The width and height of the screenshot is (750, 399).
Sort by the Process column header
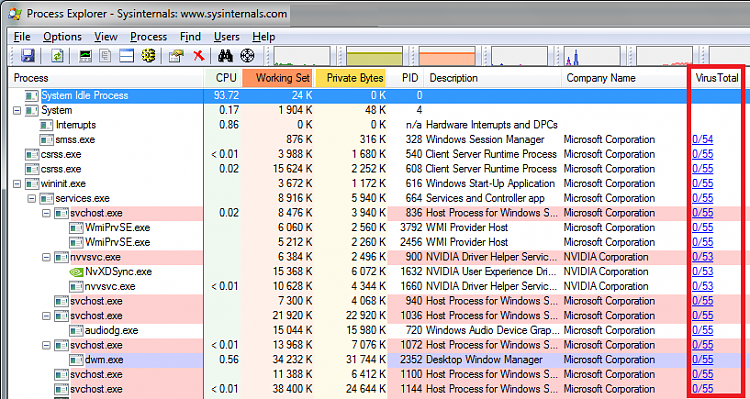(106, 78)
